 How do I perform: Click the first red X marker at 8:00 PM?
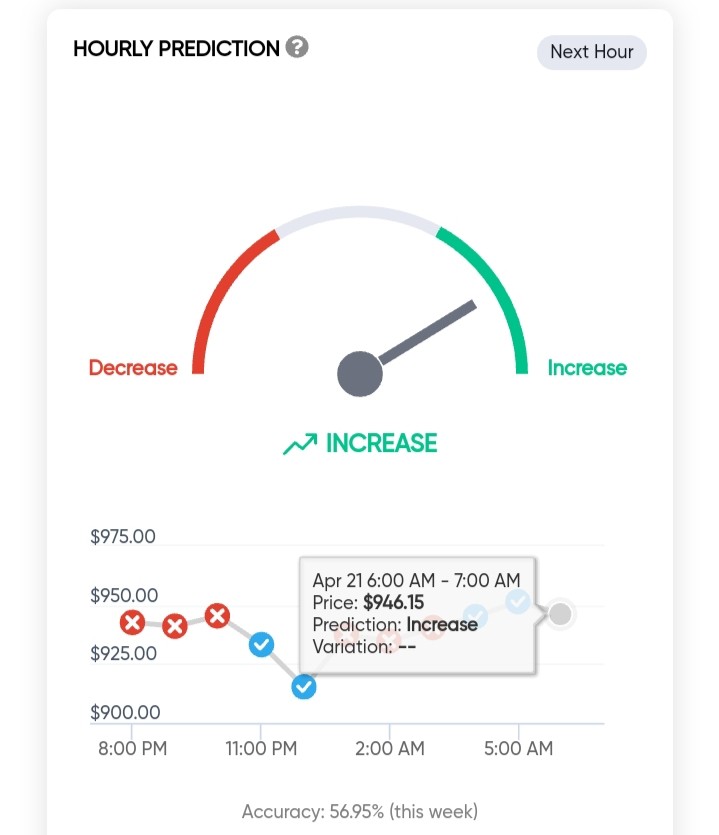tap(133, 622)
